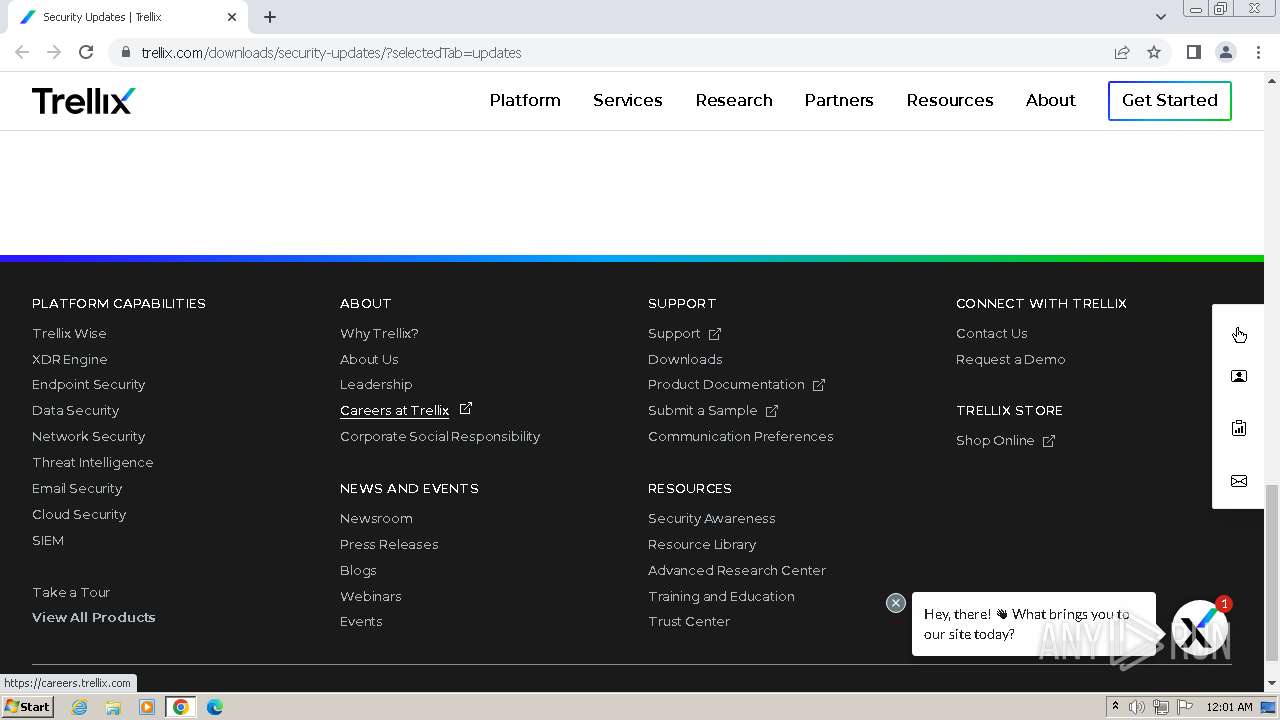The height and width of the screenshot is (720, 1280).
Task: Open Press Releases
Action: [x=389, y=544]
